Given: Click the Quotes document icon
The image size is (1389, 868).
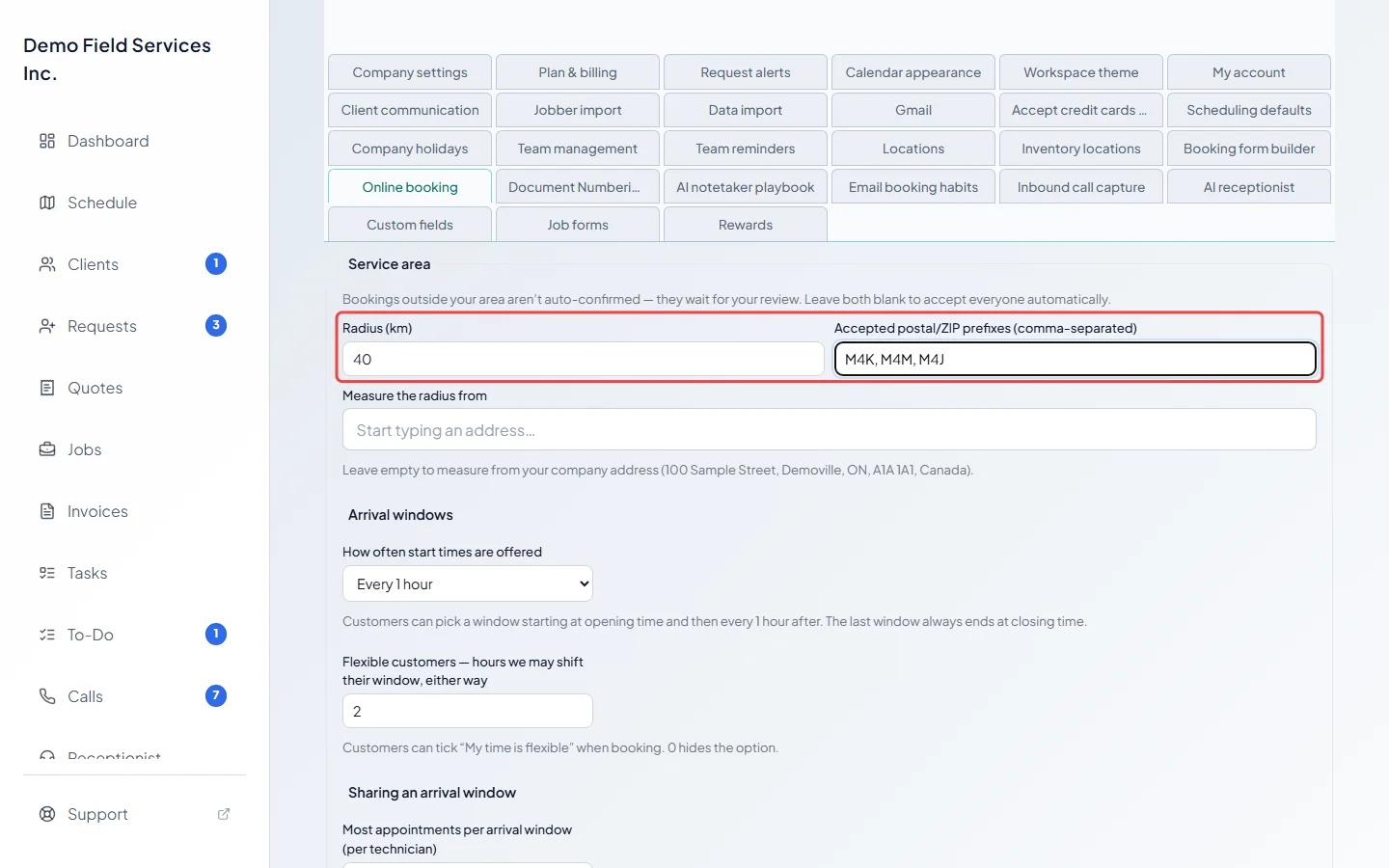Looking at the screenshot, I should pyautogui.click(x=47, y=388).
